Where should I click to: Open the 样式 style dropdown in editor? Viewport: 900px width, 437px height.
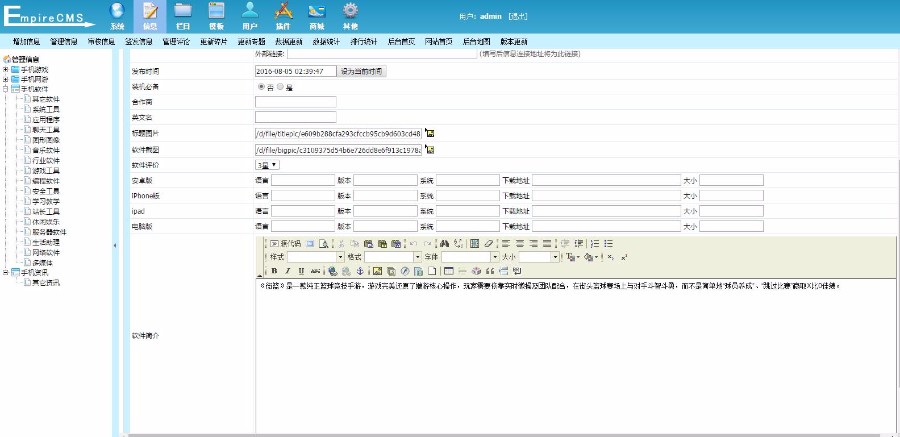coord(316,257)
